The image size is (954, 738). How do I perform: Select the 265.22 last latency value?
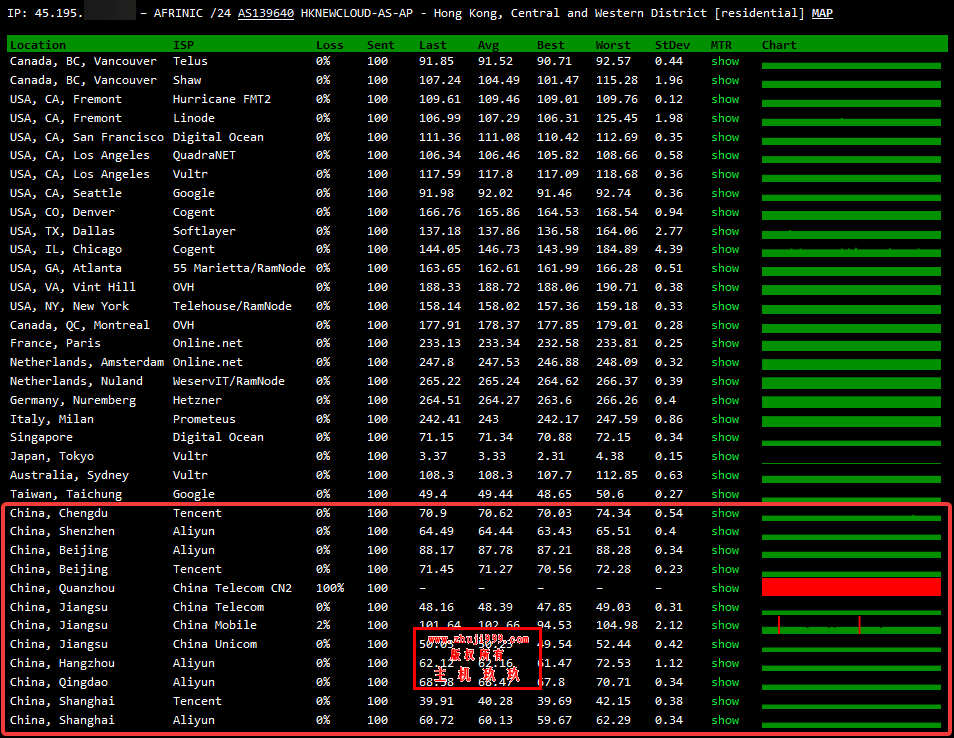tap(440, 381)
